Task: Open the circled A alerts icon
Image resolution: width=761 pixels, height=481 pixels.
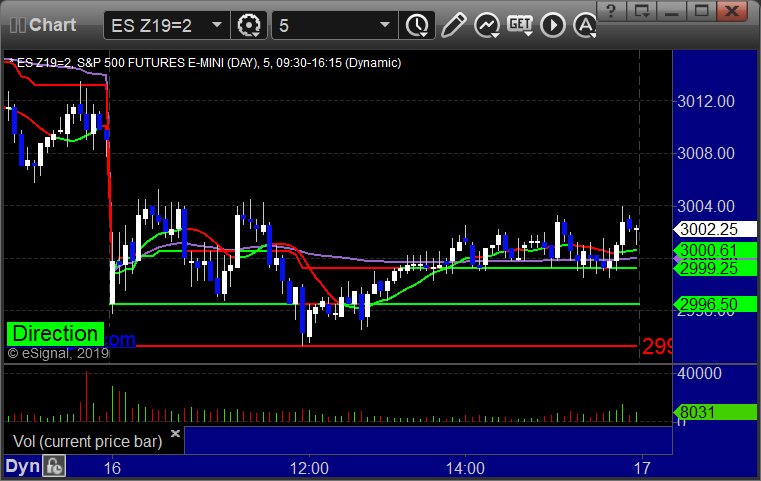Action: point(585,25)
